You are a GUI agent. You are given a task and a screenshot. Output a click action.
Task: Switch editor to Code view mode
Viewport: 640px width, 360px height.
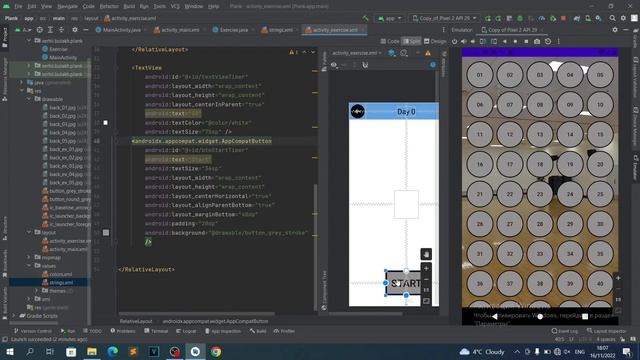point(390,41)
